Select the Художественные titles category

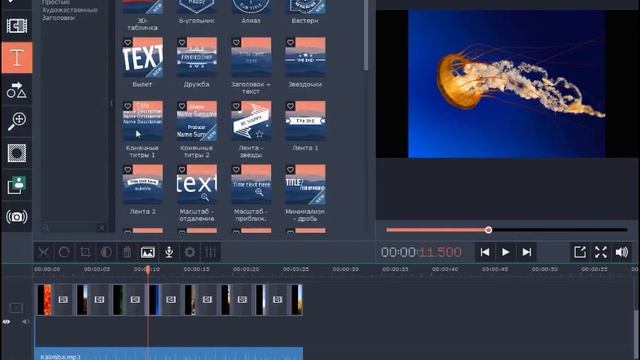(70, 10)
